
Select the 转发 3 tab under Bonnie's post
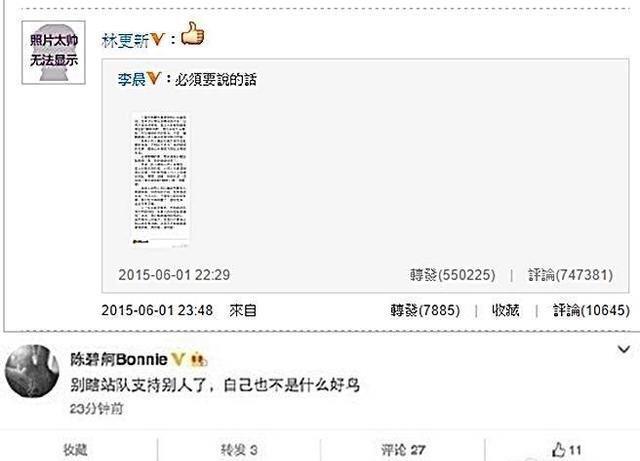point(239,450)
